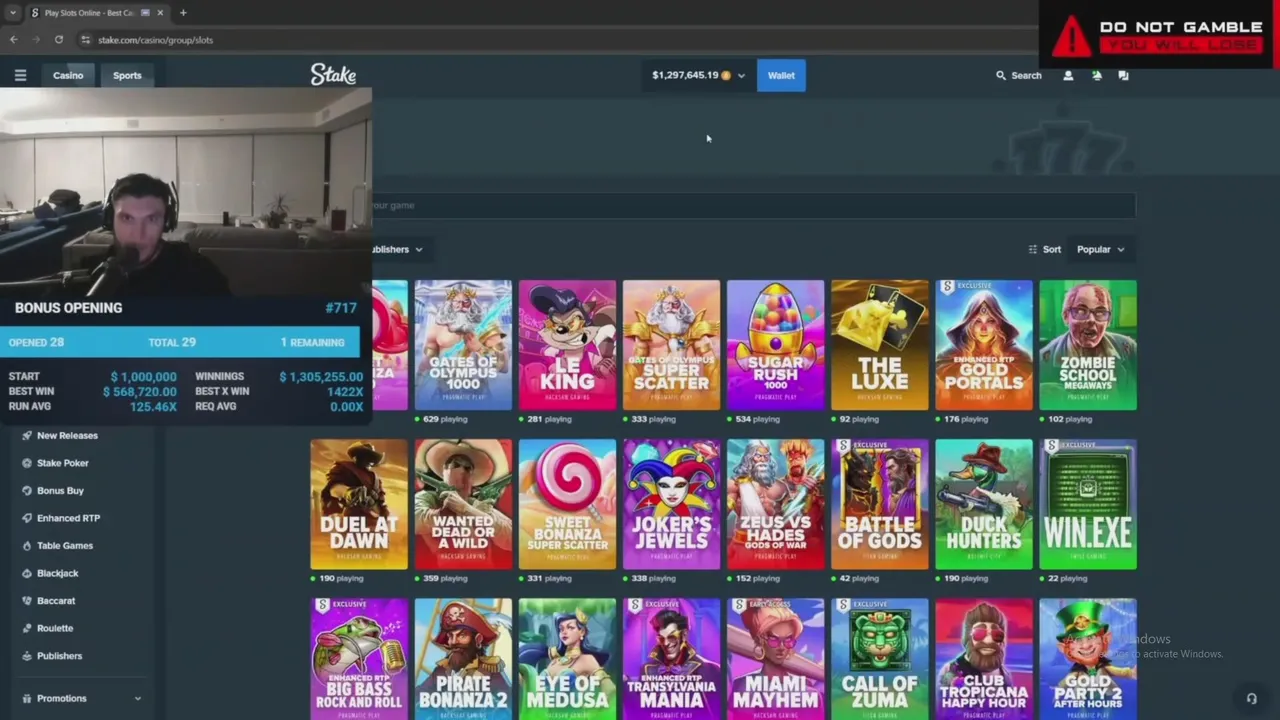The height and width of the screenshot is (720, 1280).
Task: Open the search magnifier icon
Action: pyautogui.click(x=1000, y=75)
